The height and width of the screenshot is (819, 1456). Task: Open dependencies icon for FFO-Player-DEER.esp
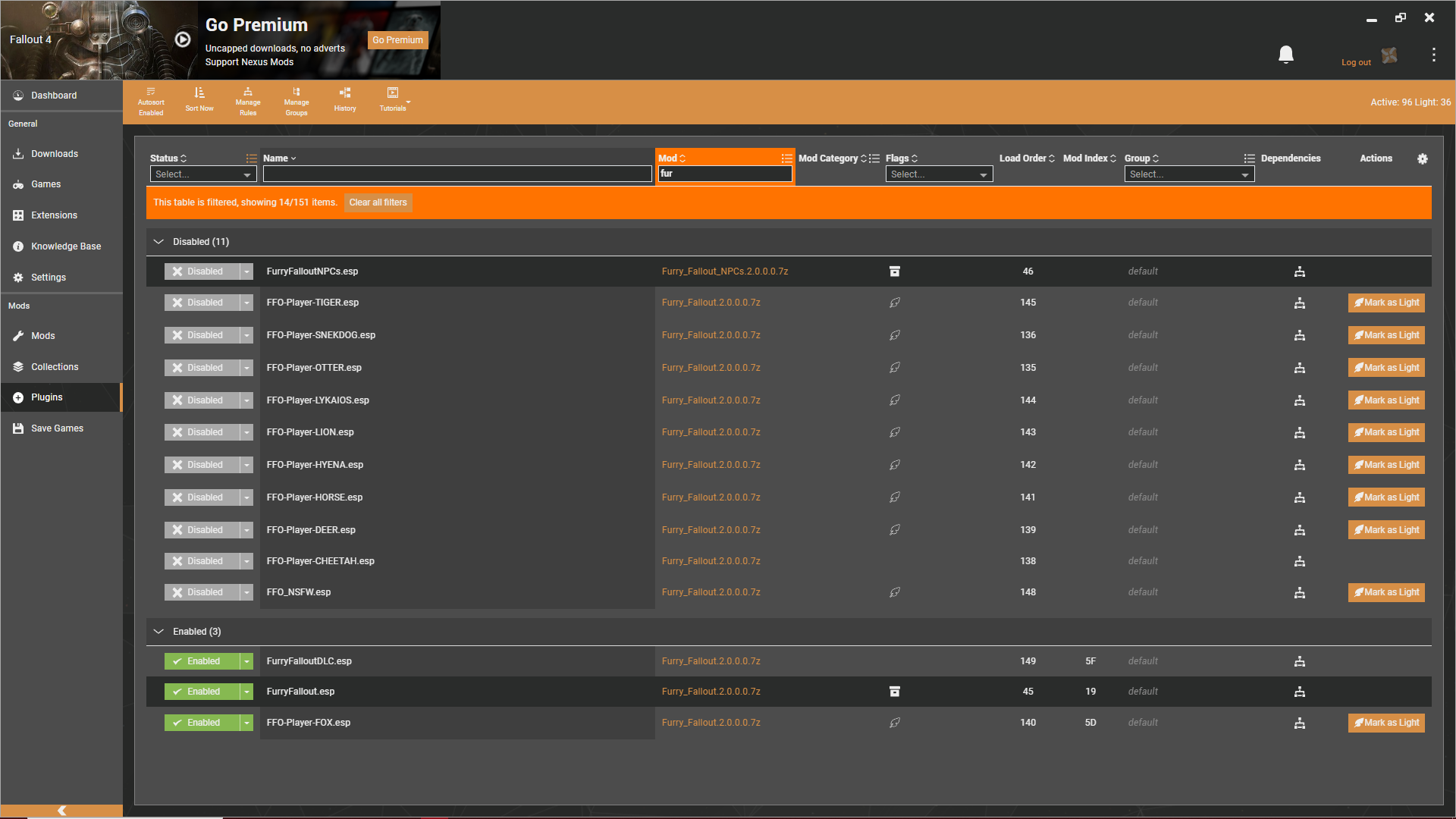[x=1300, y=530]
